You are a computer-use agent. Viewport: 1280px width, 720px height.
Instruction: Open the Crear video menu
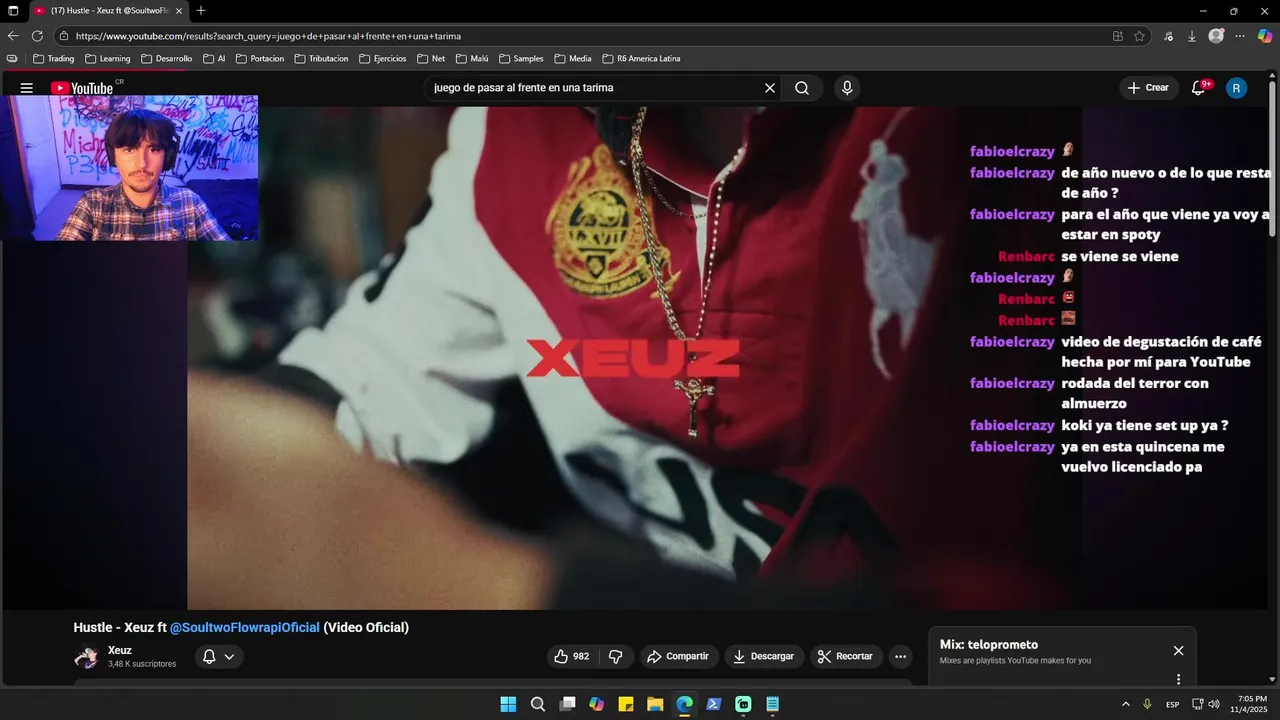pyautogui.click(x=1148, y=88)
